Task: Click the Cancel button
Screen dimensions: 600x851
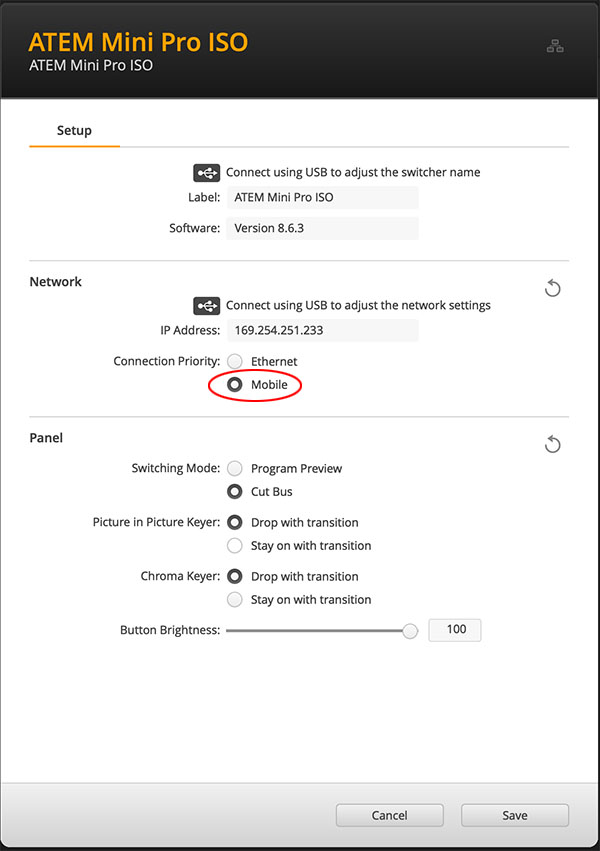Action: [390, 815]
